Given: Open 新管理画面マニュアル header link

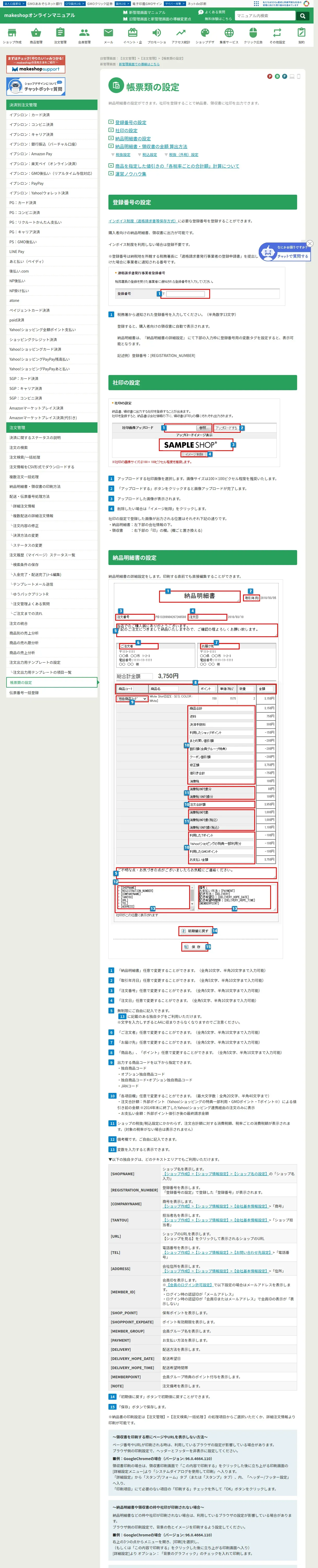Looking at the screenshot, I should click(144, 12).
